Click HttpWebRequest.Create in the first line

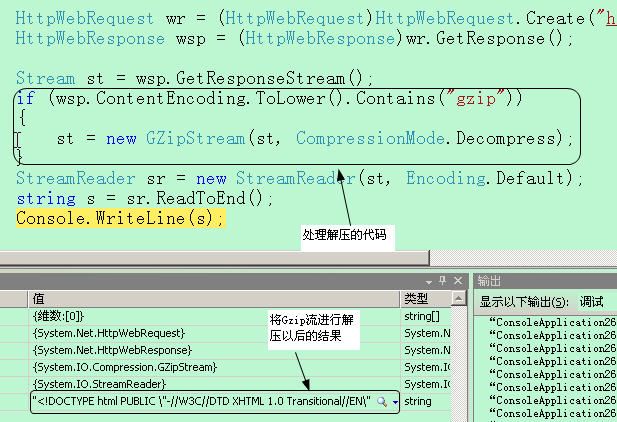[480, 19]
